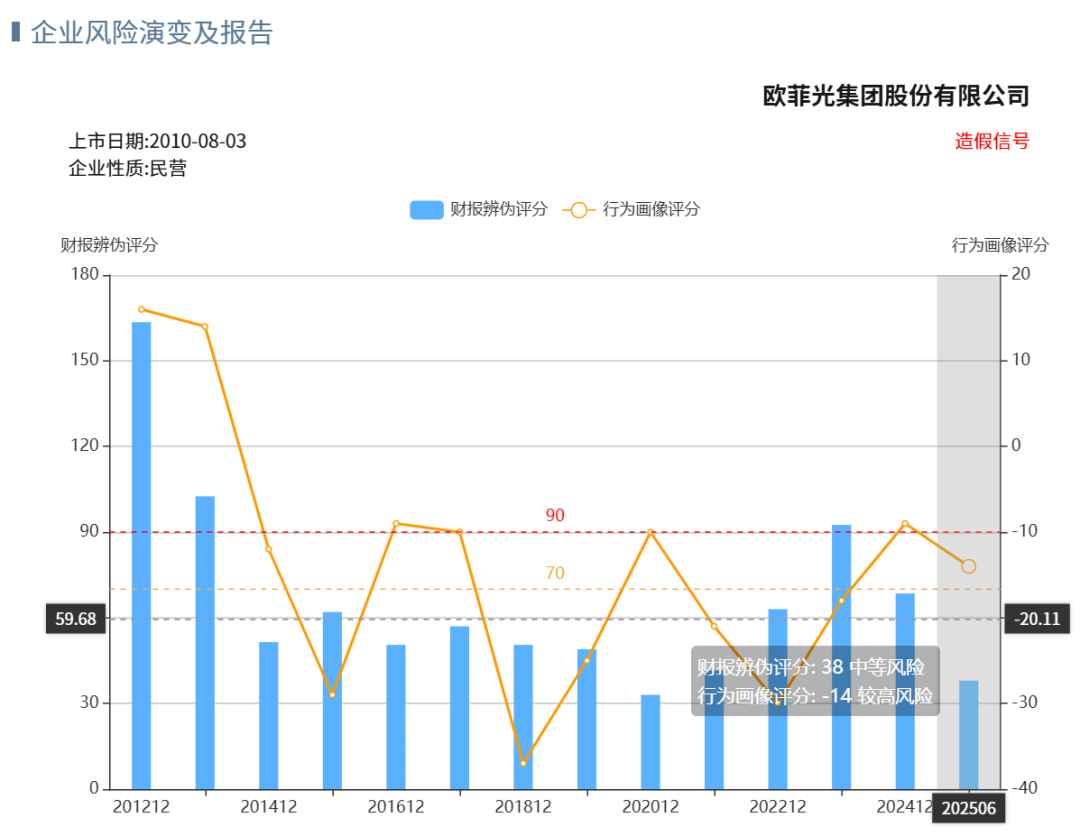
Task: Click the 202012 x-axis label
Action: pyautogui.click(x=651, y=807)
